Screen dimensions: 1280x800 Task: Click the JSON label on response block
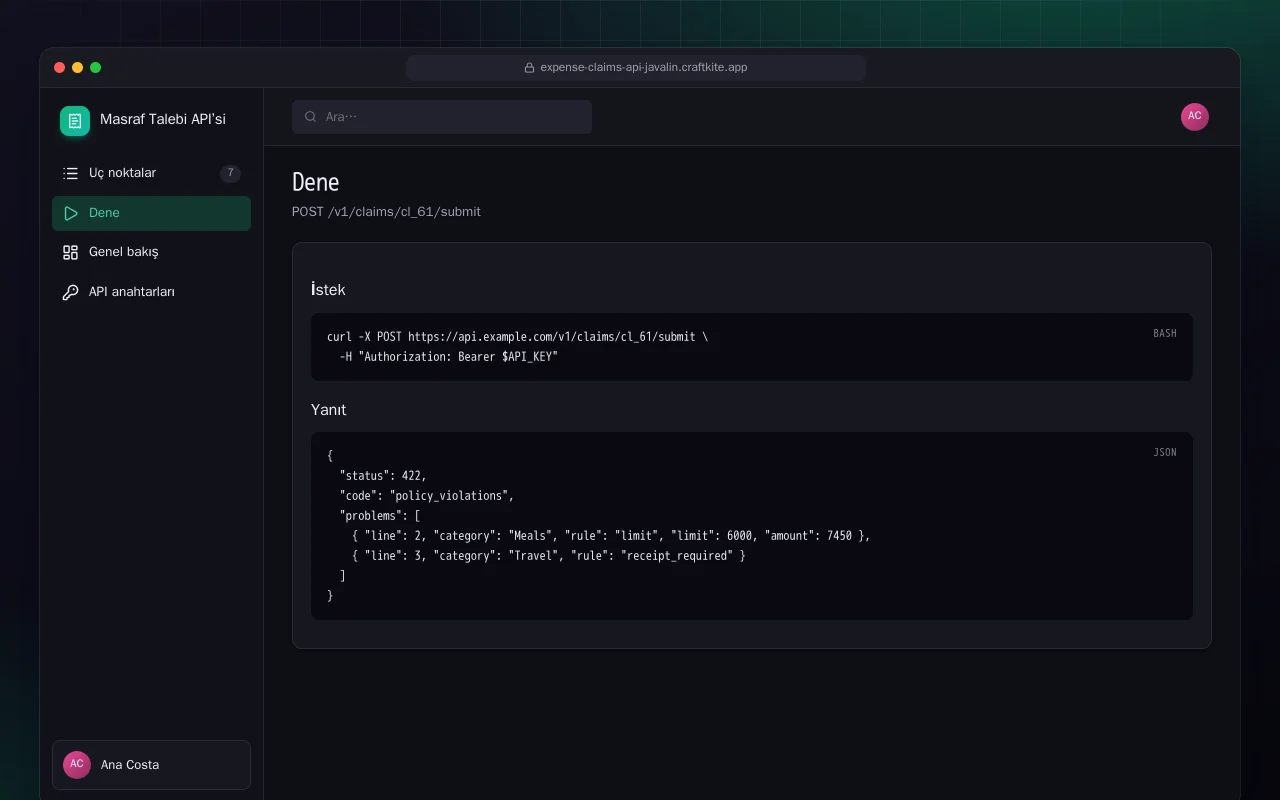pos(1165,453)
